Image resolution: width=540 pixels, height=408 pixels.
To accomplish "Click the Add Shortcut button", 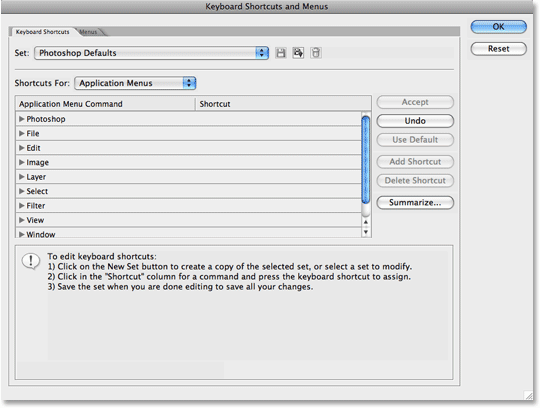I will pos(415,161).
